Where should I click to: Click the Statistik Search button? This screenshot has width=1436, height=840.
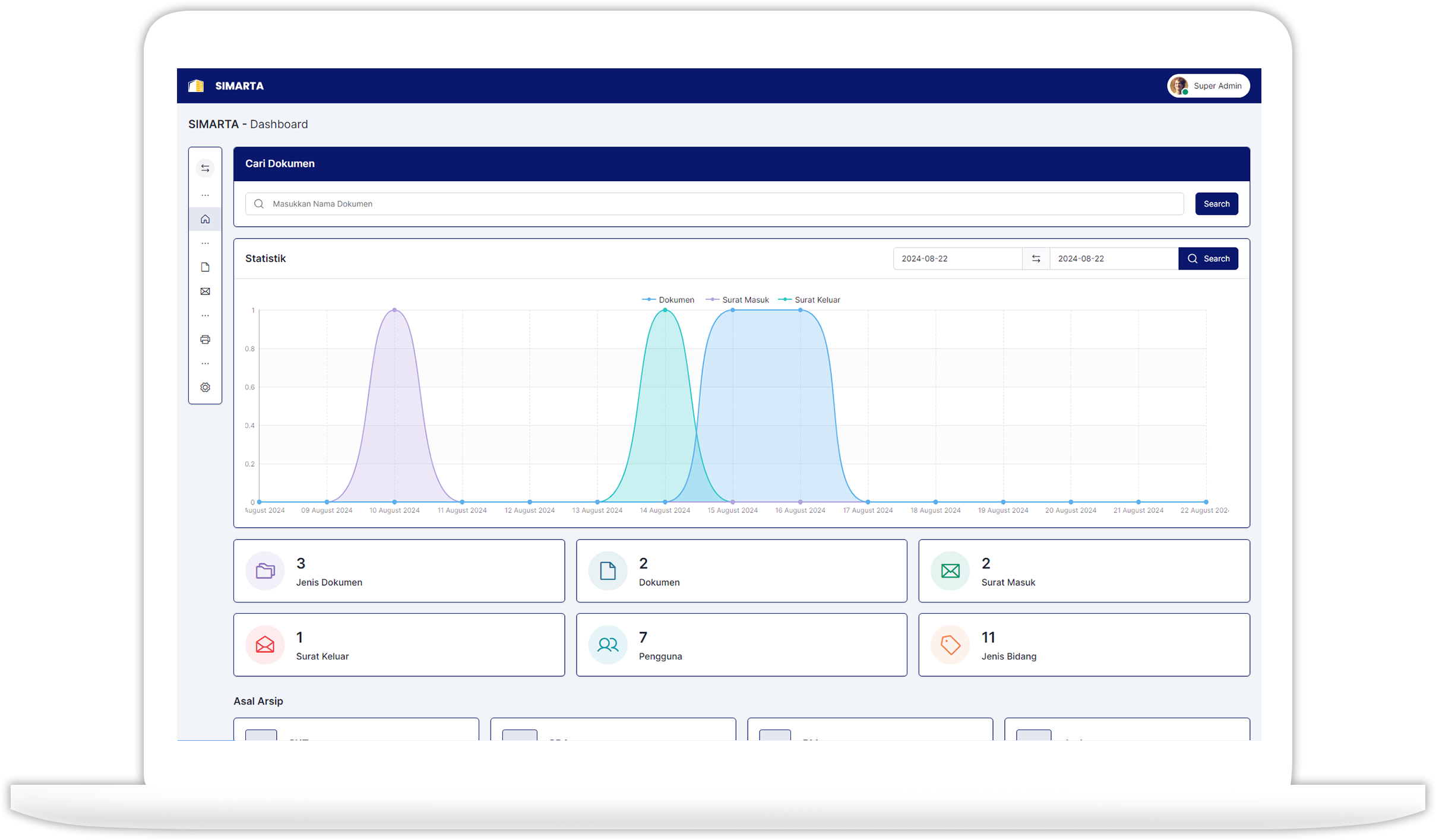point(1208,259)
